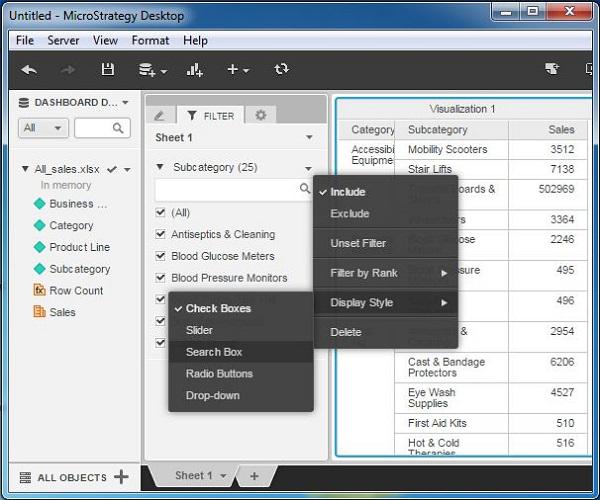
Task: Open the settings gear tab
Action: point(261,115)
